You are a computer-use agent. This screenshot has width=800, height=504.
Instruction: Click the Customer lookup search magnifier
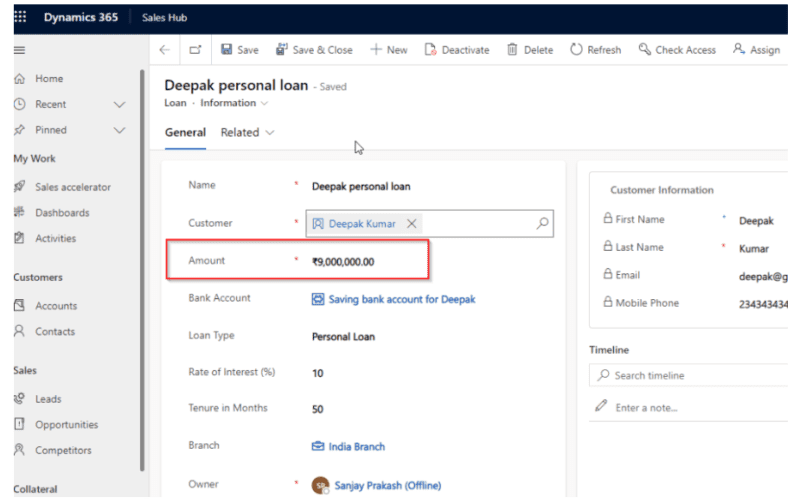[x=542, y=224]
